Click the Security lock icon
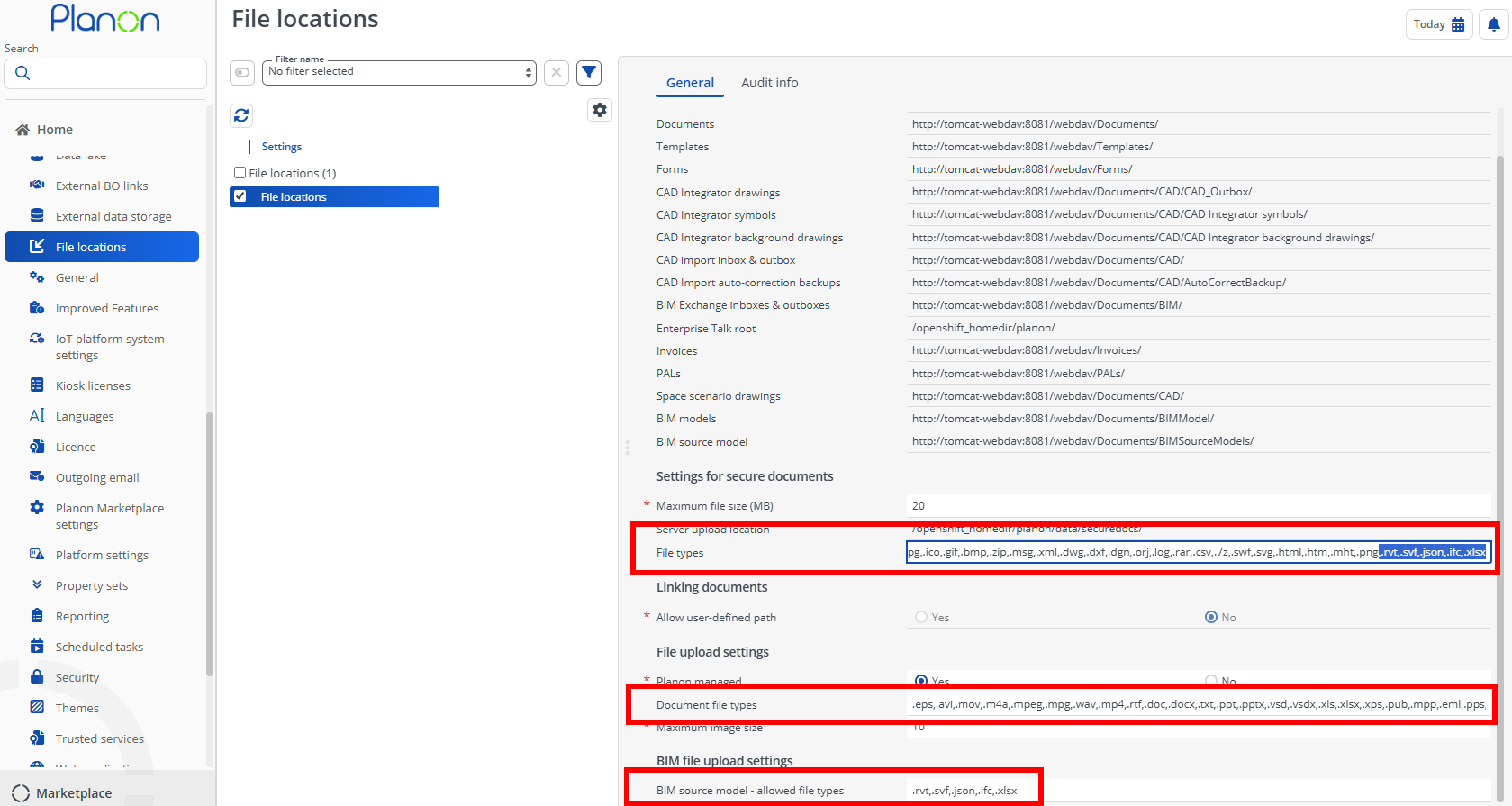Image resolution: width=1512 pixels, height=806 pixels. pos(37,676)
